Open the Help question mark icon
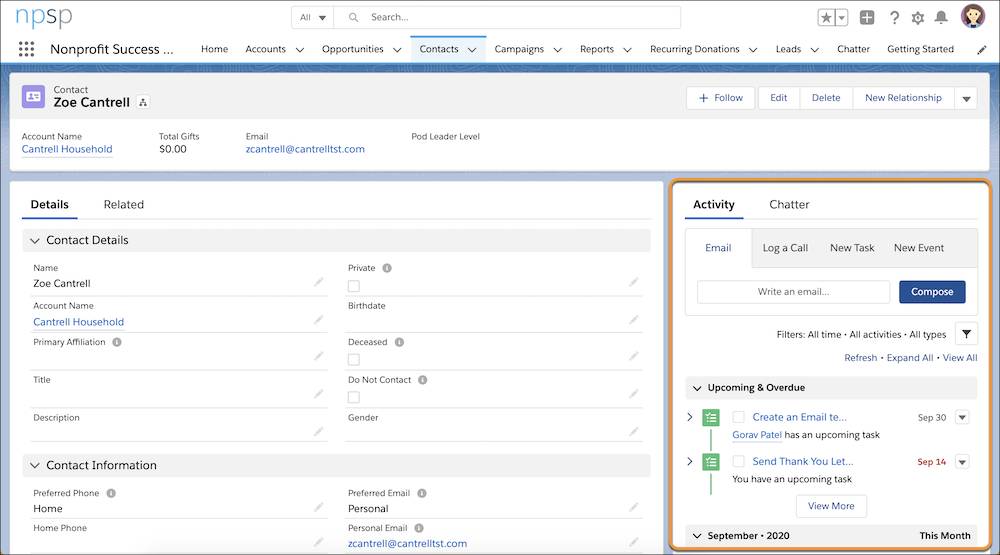 pyautogui.click(x=894, y=18)
